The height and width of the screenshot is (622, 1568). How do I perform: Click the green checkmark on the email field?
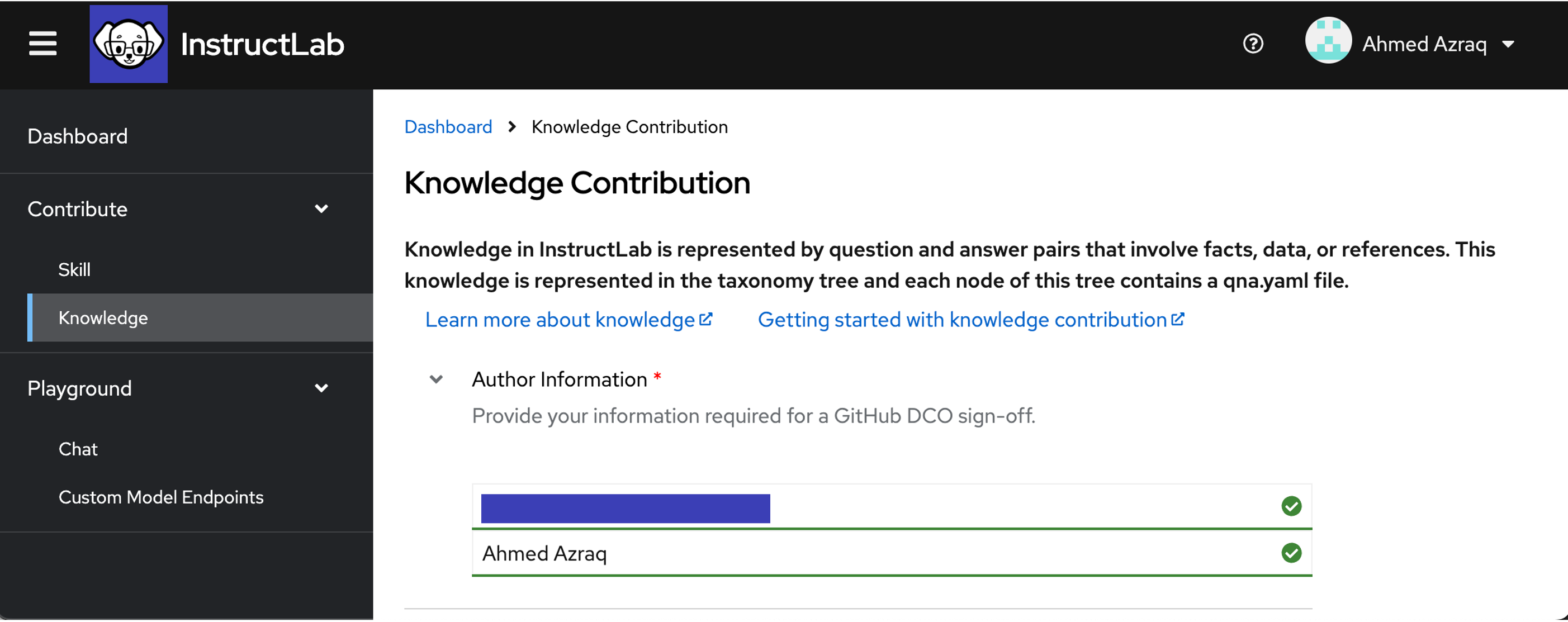(1292, 506)
